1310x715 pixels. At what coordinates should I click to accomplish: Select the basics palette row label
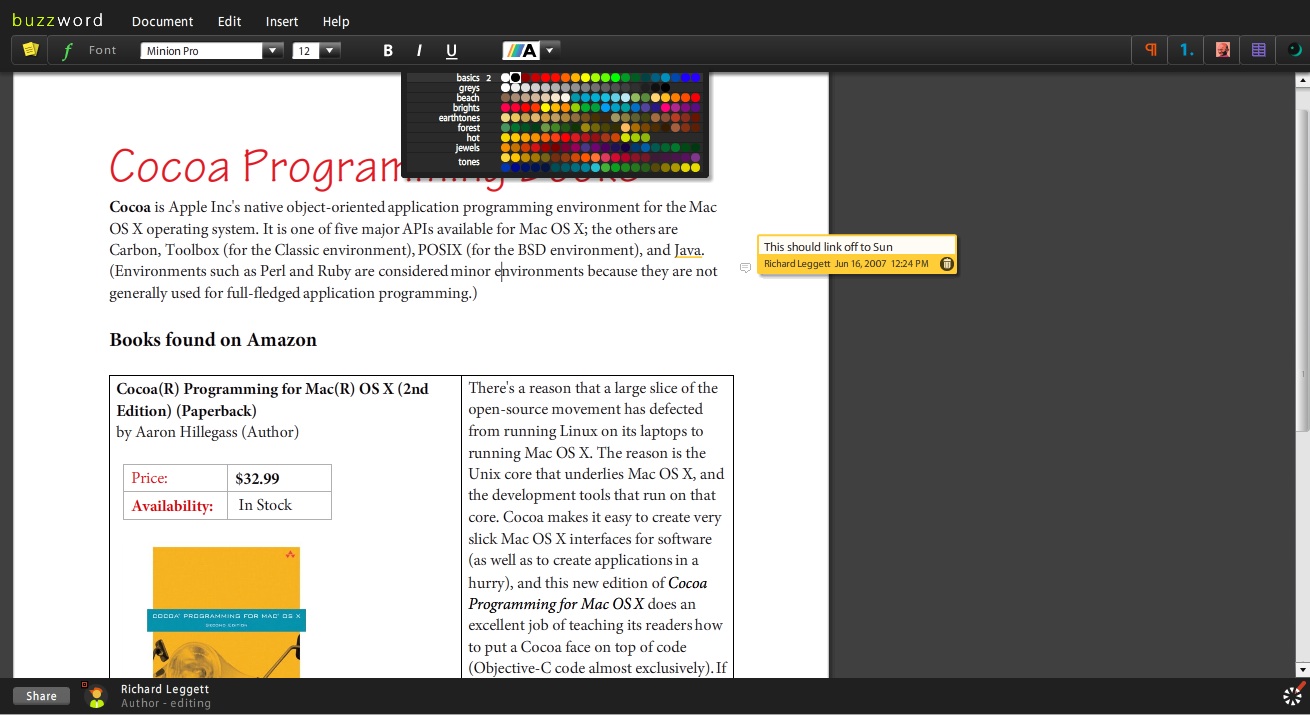468,78
